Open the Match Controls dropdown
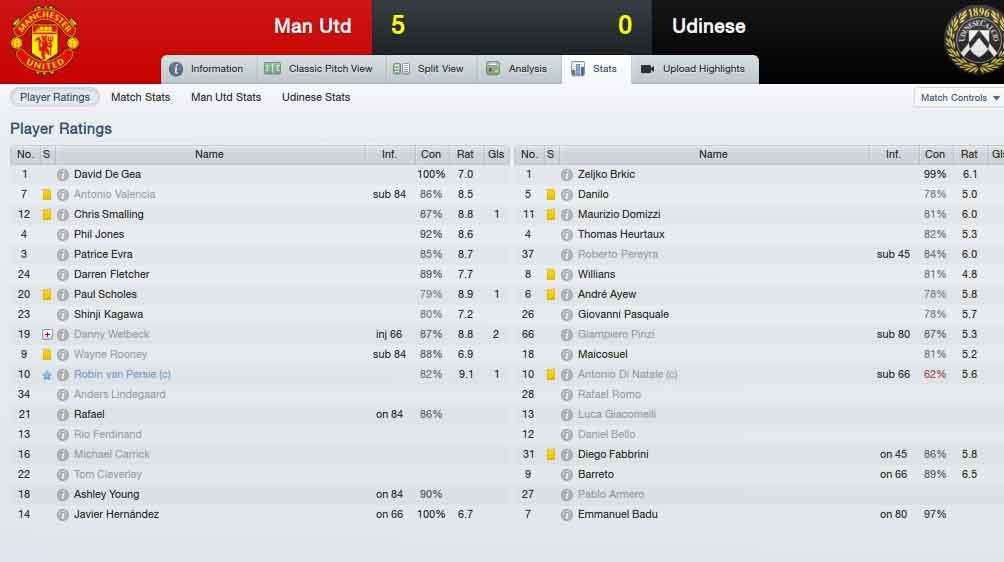 [x=959, y=98]
